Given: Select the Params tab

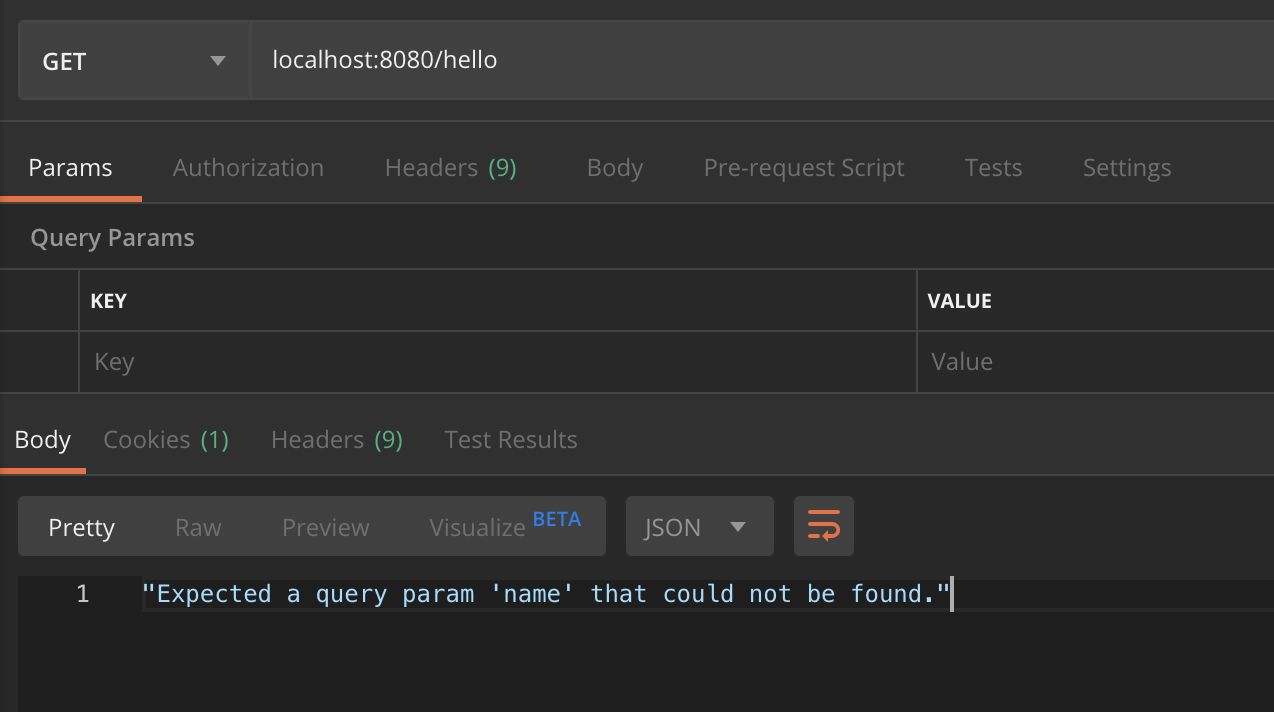Looking at the screenshot, I should pos(70,168).
